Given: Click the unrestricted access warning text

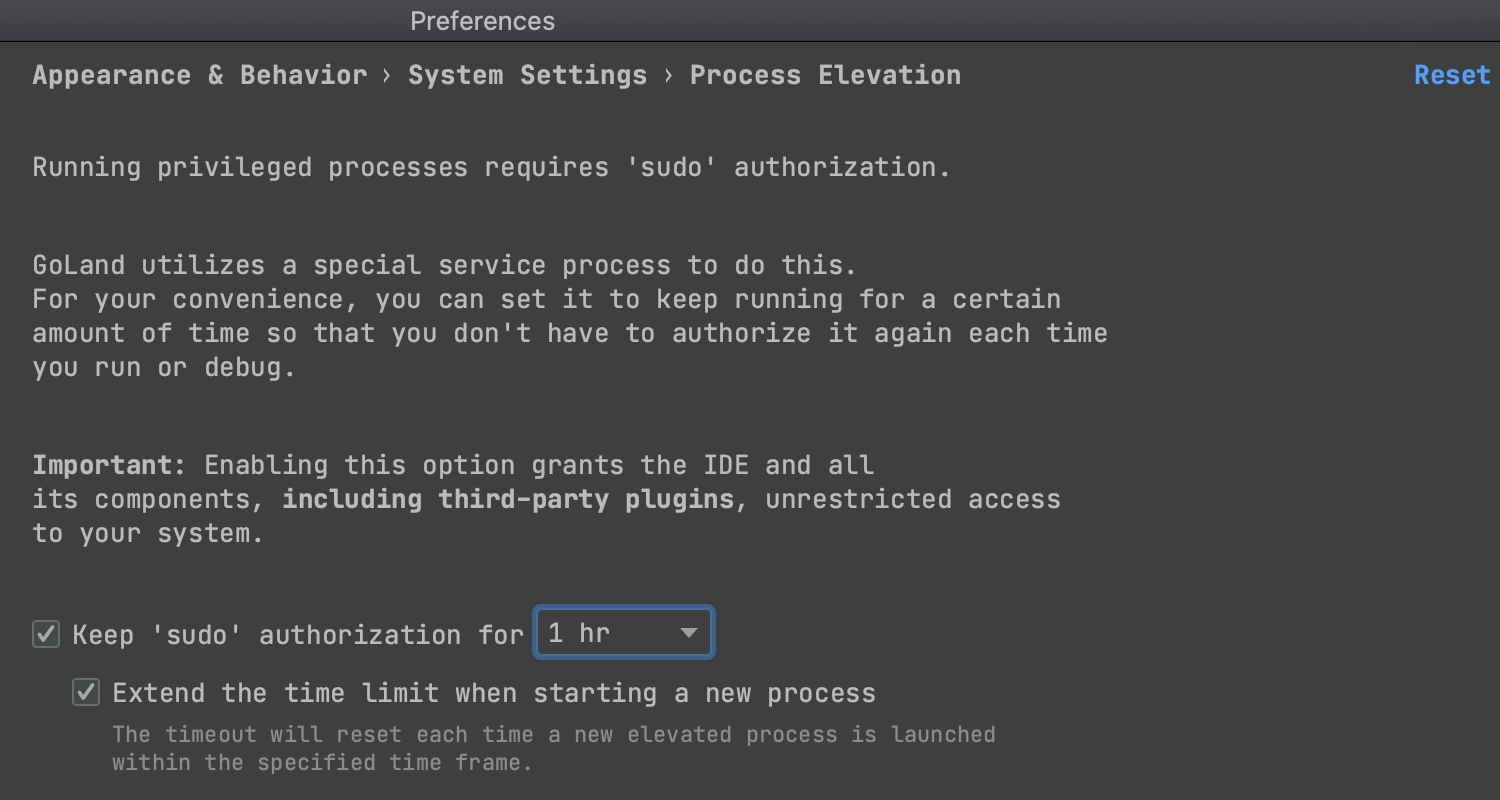Looking at the screenshot, I should click(x=913, y=499).
